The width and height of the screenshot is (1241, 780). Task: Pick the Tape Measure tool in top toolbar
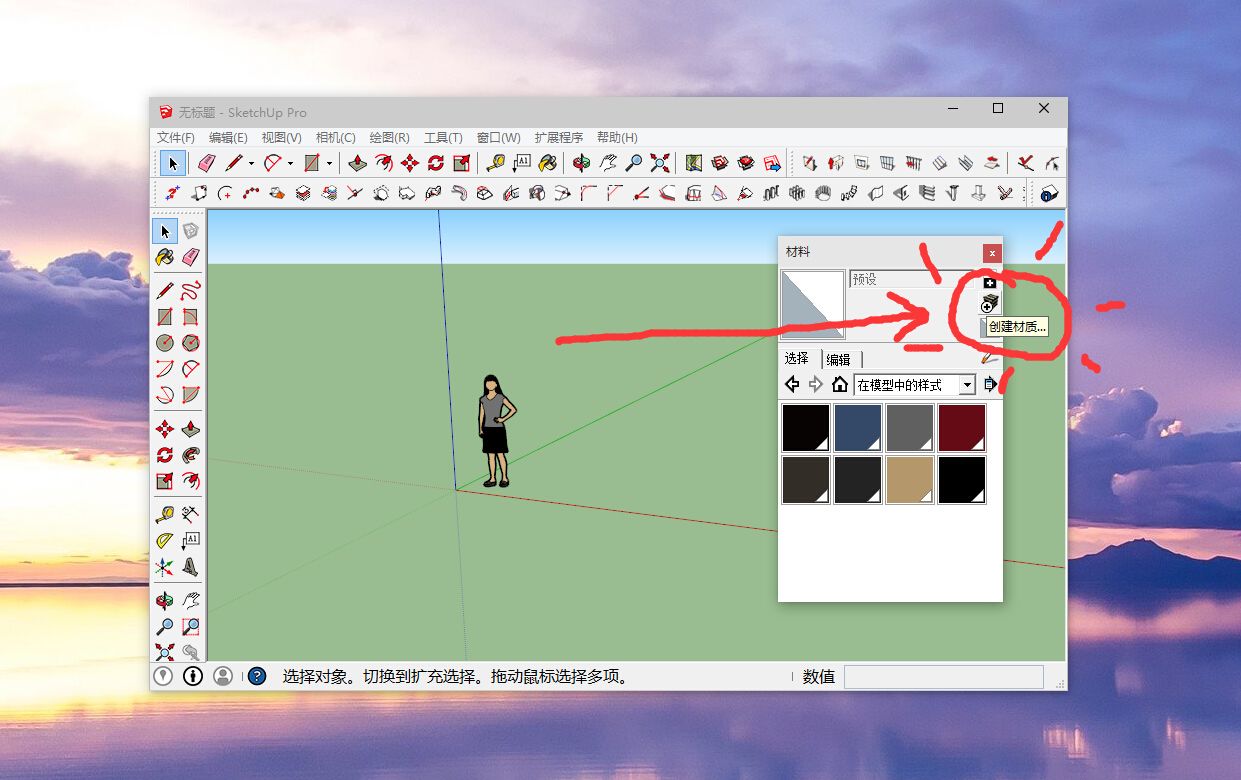[x=495, y=163]
